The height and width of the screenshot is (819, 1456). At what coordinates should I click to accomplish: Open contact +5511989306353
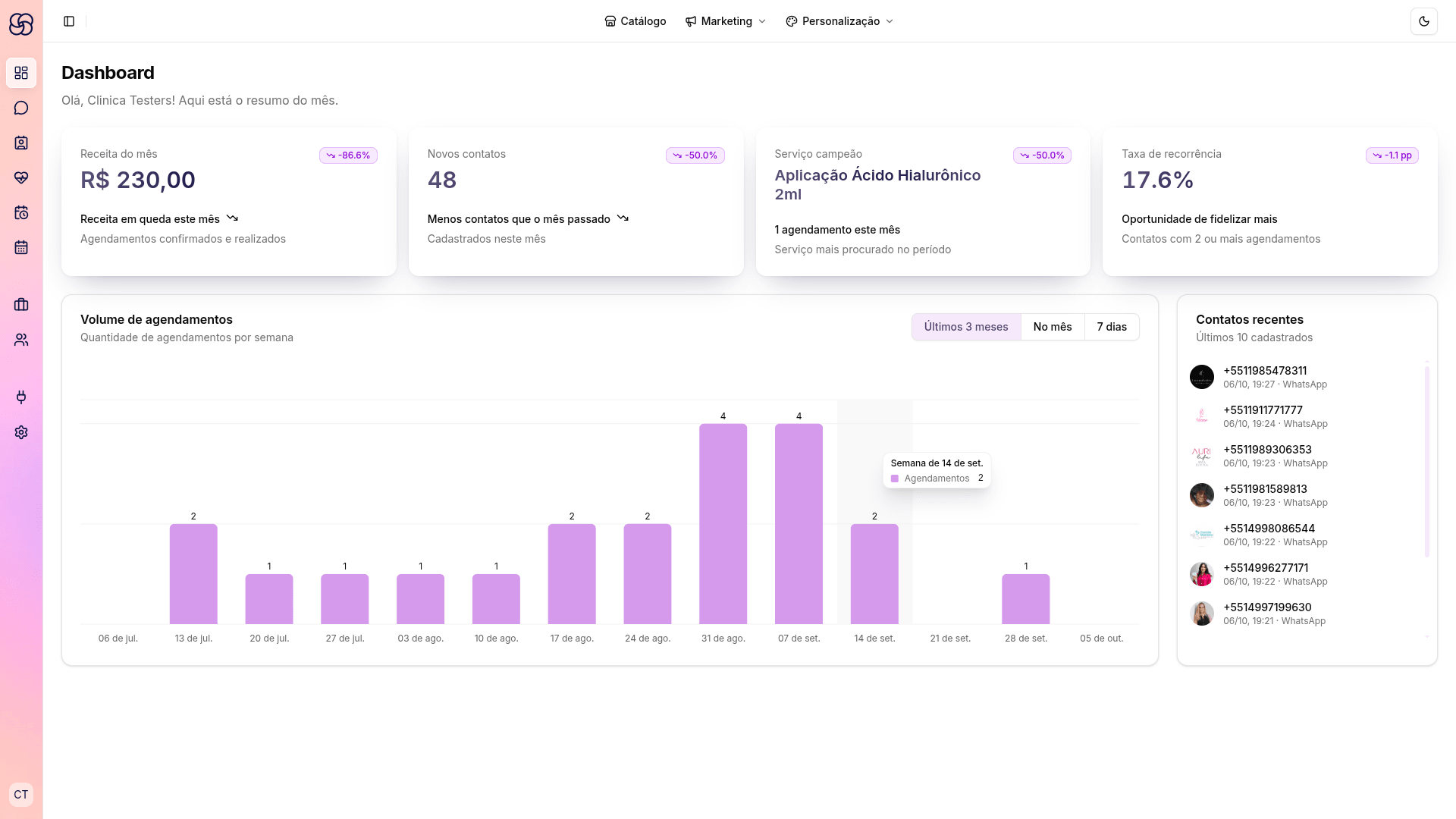pos(1304,456)
